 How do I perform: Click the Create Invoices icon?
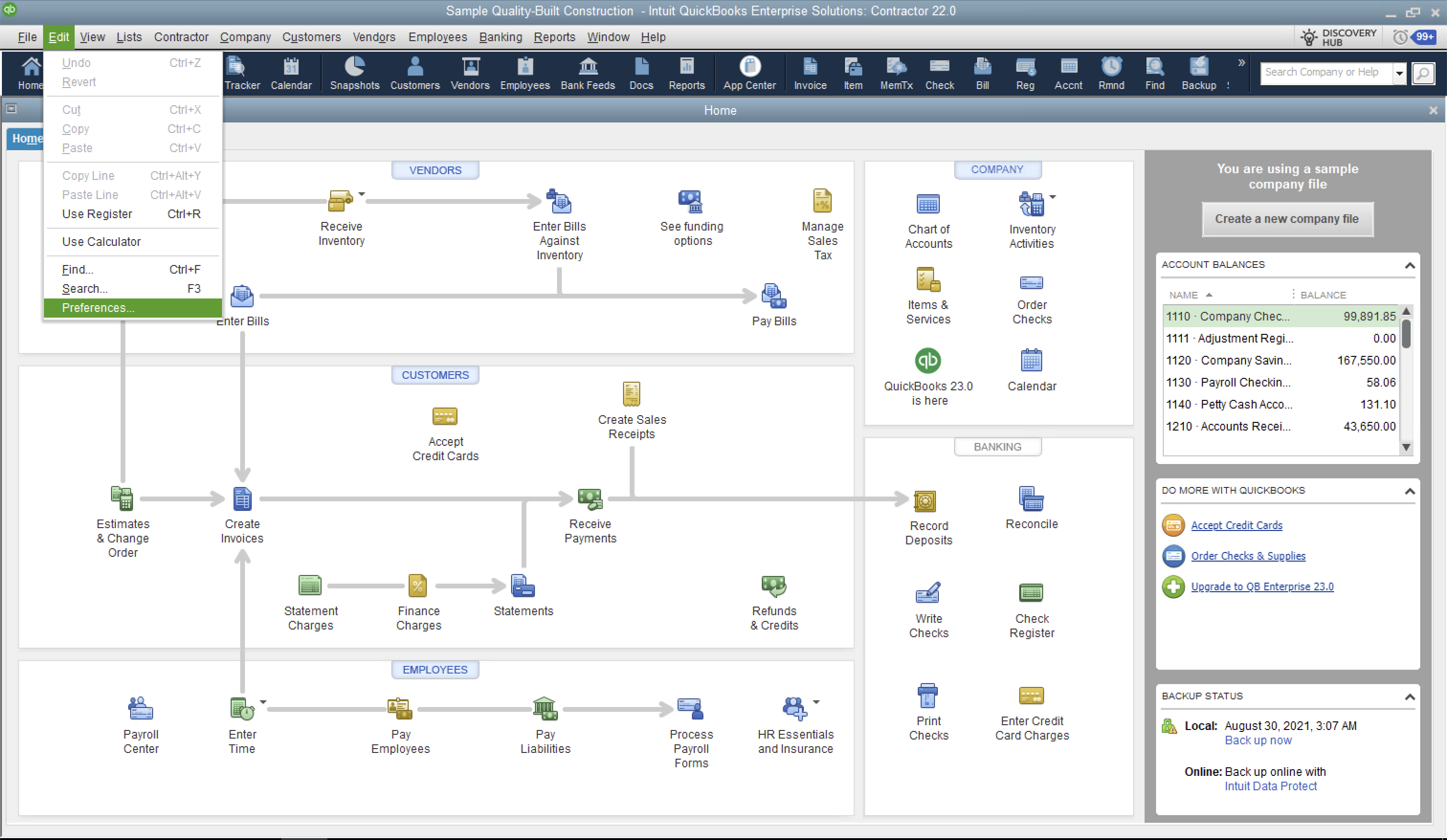coord(242,498)
